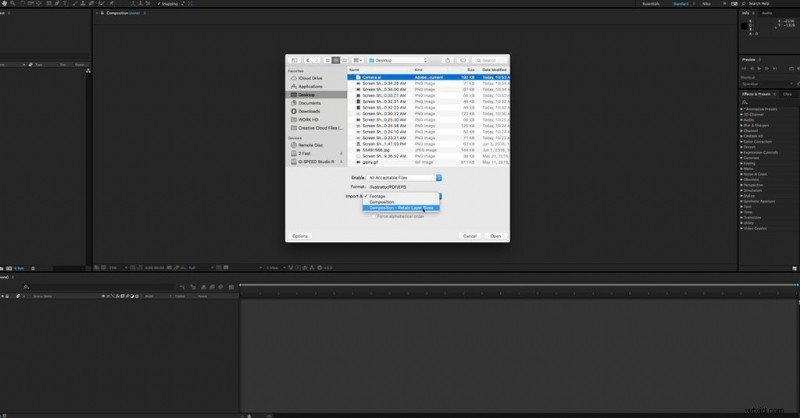Choose Footage in Import As menu

pyautogui.click(x=401, y=196)
